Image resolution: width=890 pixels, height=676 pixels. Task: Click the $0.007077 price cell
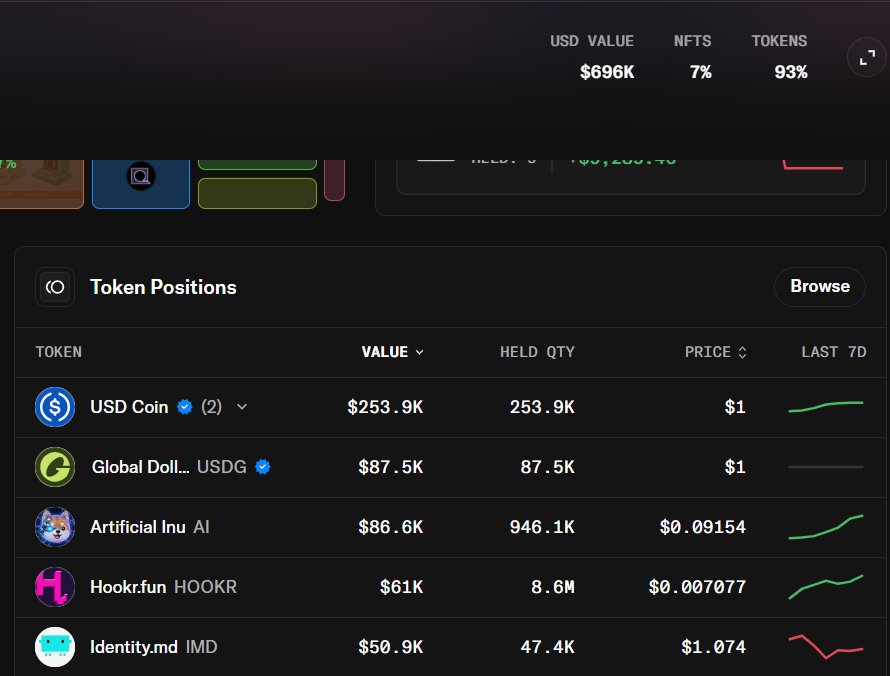(x=698, y=587)
